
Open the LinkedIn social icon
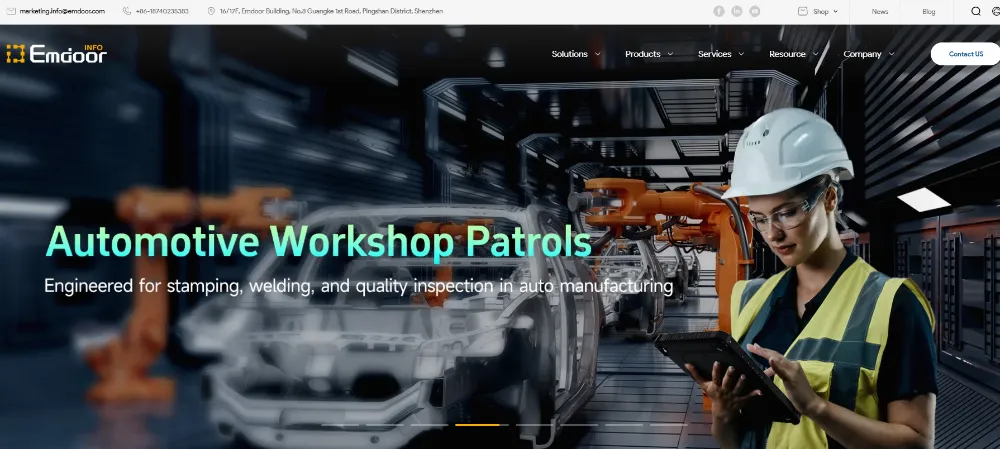tap(737, 11)
